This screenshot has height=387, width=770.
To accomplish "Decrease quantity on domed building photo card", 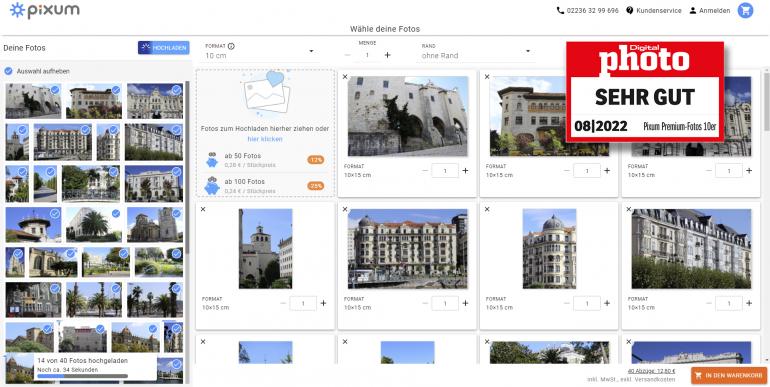I will [x=567, y=304].
